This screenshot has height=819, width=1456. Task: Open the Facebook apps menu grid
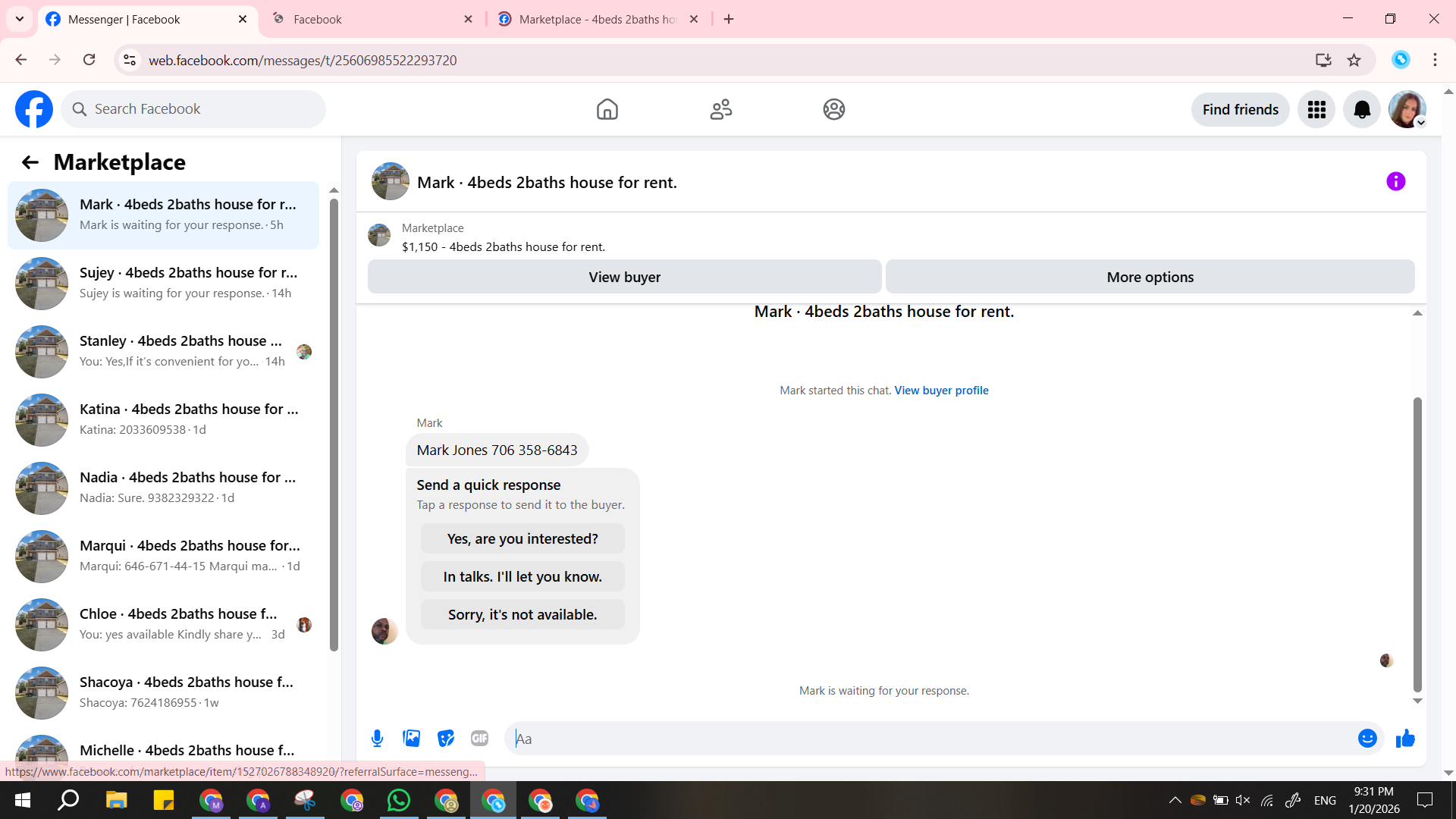1316,110
